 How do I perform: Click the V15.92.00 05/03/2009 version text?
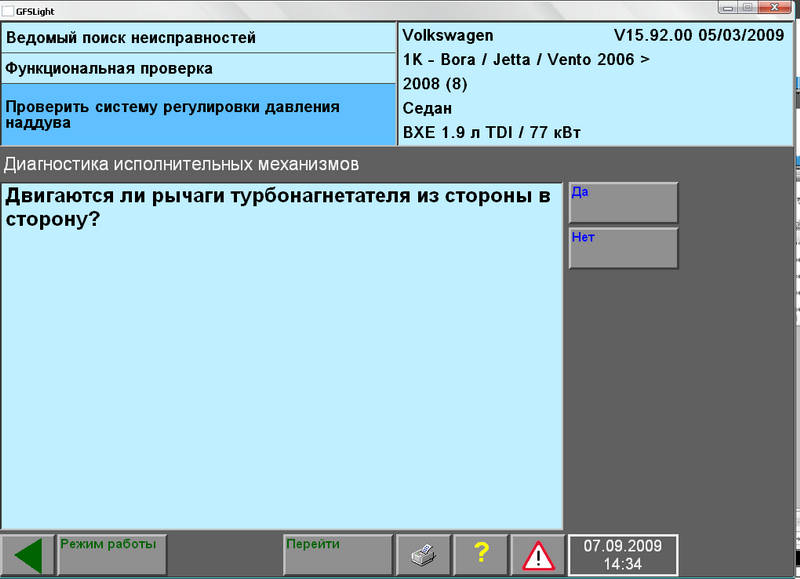coord(699,35)
